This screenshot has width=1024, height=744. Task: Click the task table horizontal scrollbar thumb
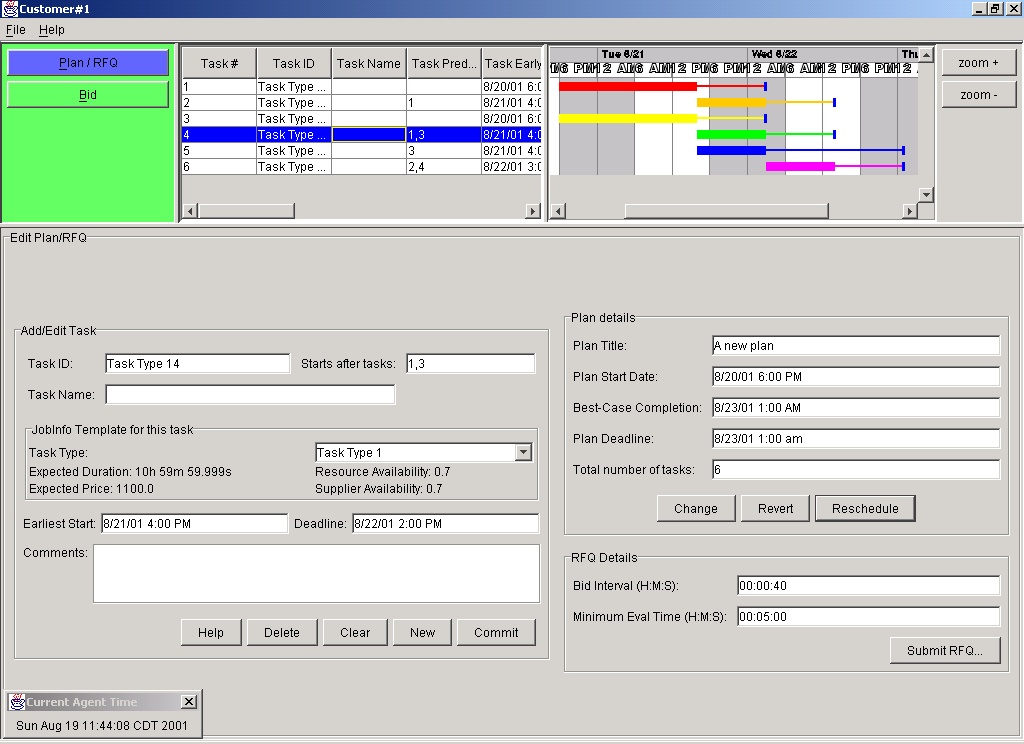point(247,211)
